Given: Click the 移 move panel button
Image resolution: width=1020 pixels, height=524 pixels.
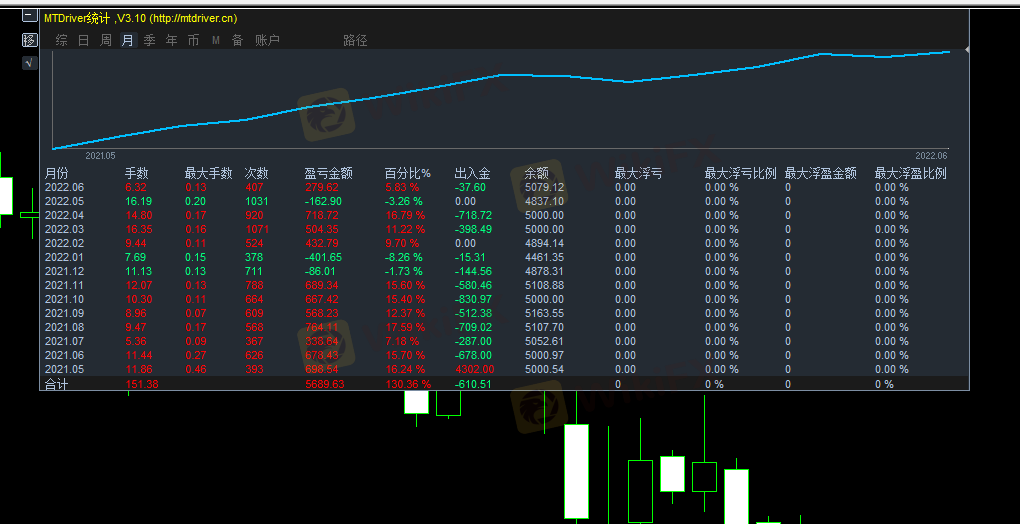Looking at the screenshot, I should click(x=29, y=40).
